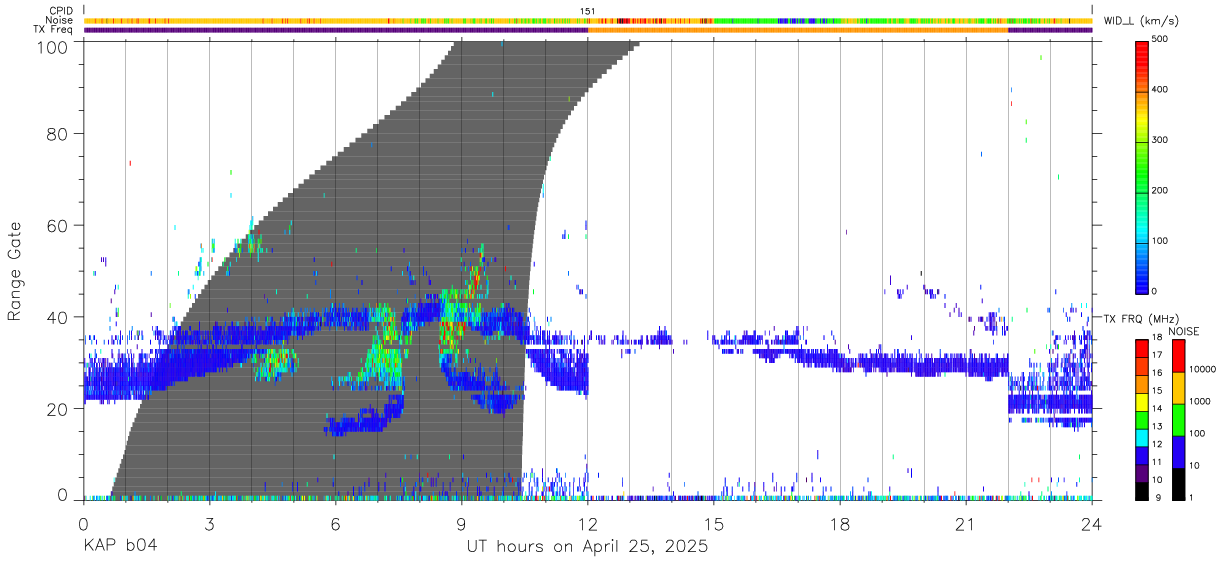Click the noise level color legend bar

(x=1177, y=419)
